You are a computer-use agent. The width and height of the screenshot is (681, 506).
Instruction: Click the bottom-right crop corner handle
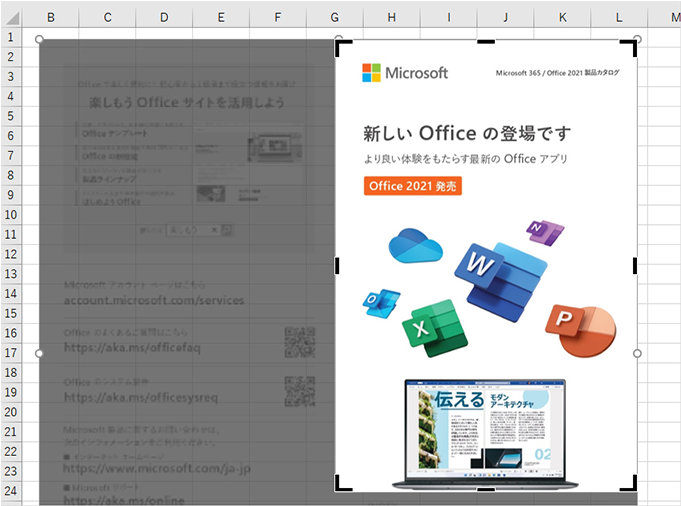(x=629, y=483)
